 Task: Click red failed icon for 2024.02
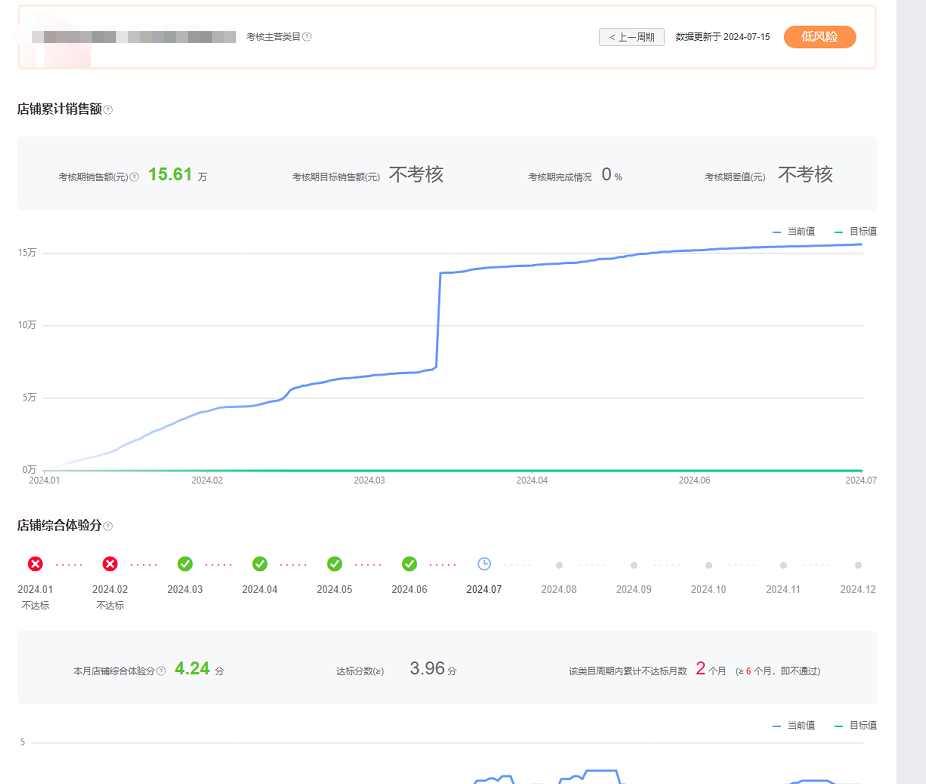(x=110, y=564)
